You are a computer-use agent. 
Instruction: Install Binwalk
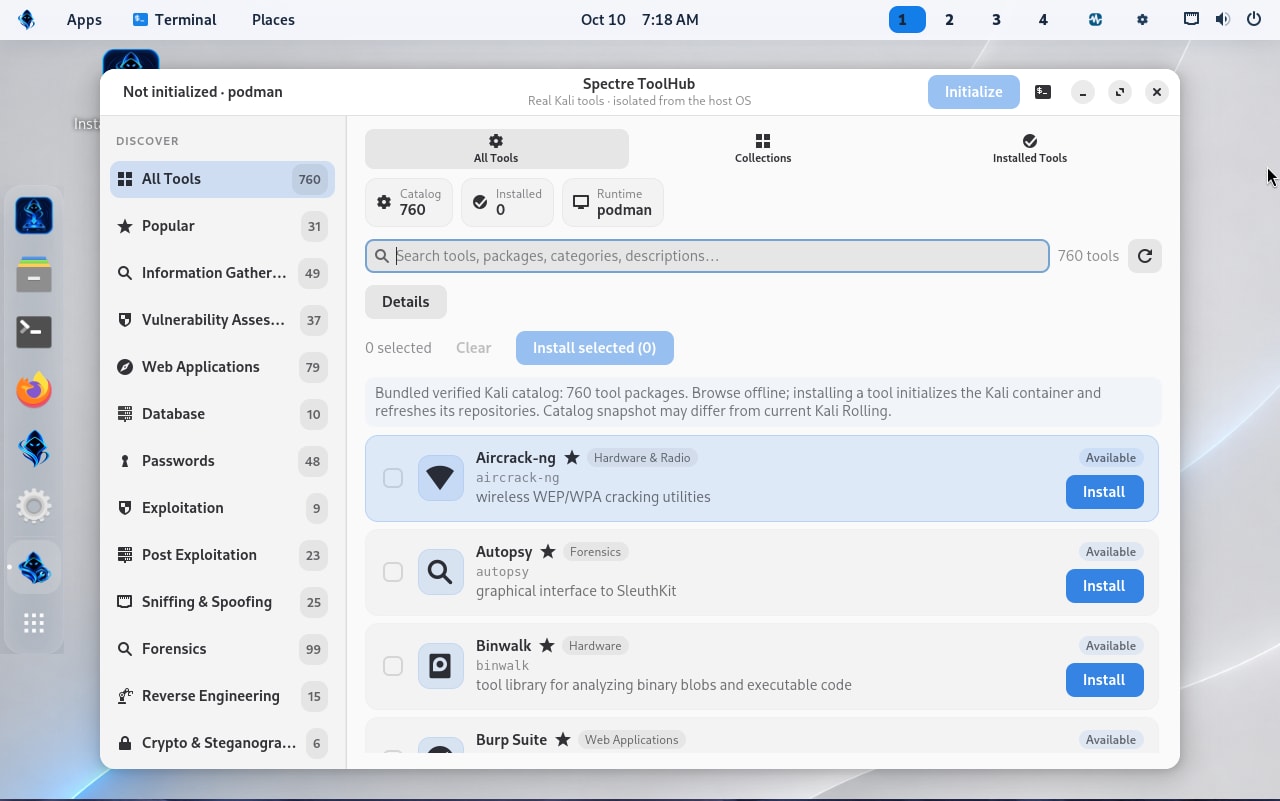pos(1104,680)
